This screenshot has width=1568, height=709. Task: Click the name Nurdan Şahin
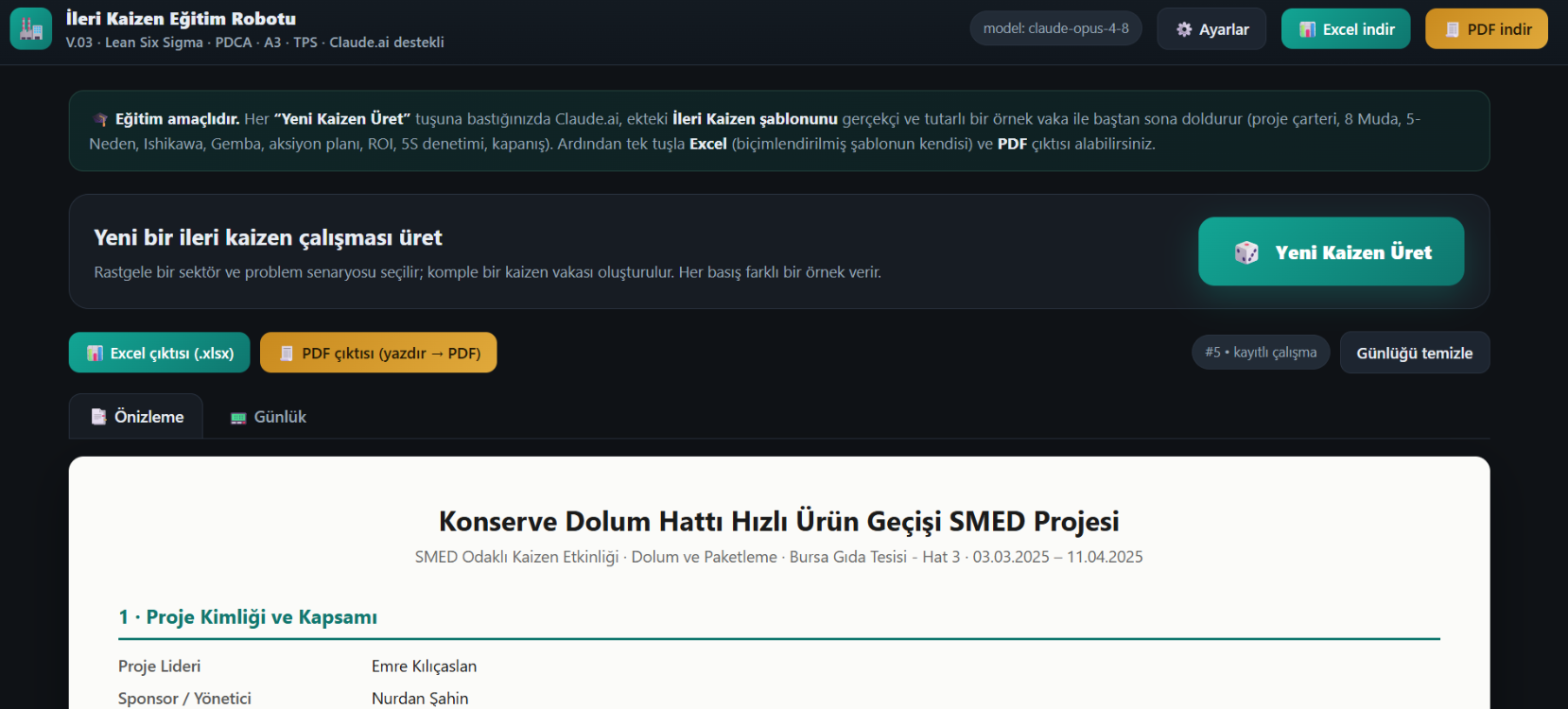tap(420, 699)
